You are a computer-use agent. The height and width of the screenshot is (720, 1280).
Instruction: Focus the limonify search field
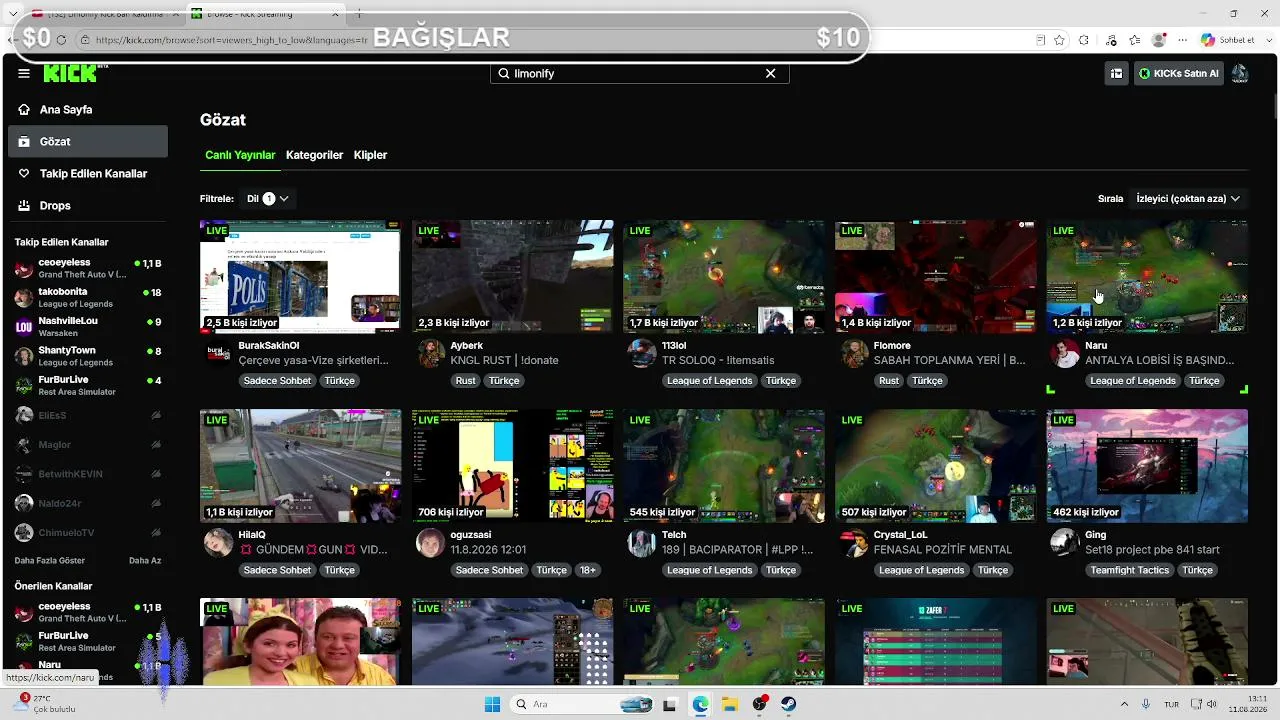(x=639, y=73)
